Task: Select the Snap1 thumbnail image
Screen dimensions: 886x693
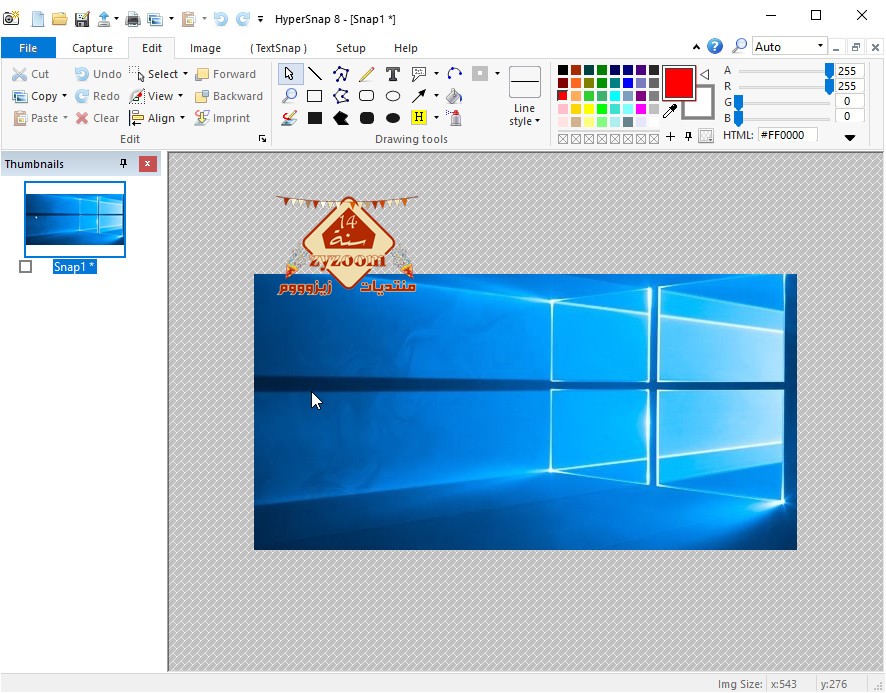Action: [x=75, y=219]
